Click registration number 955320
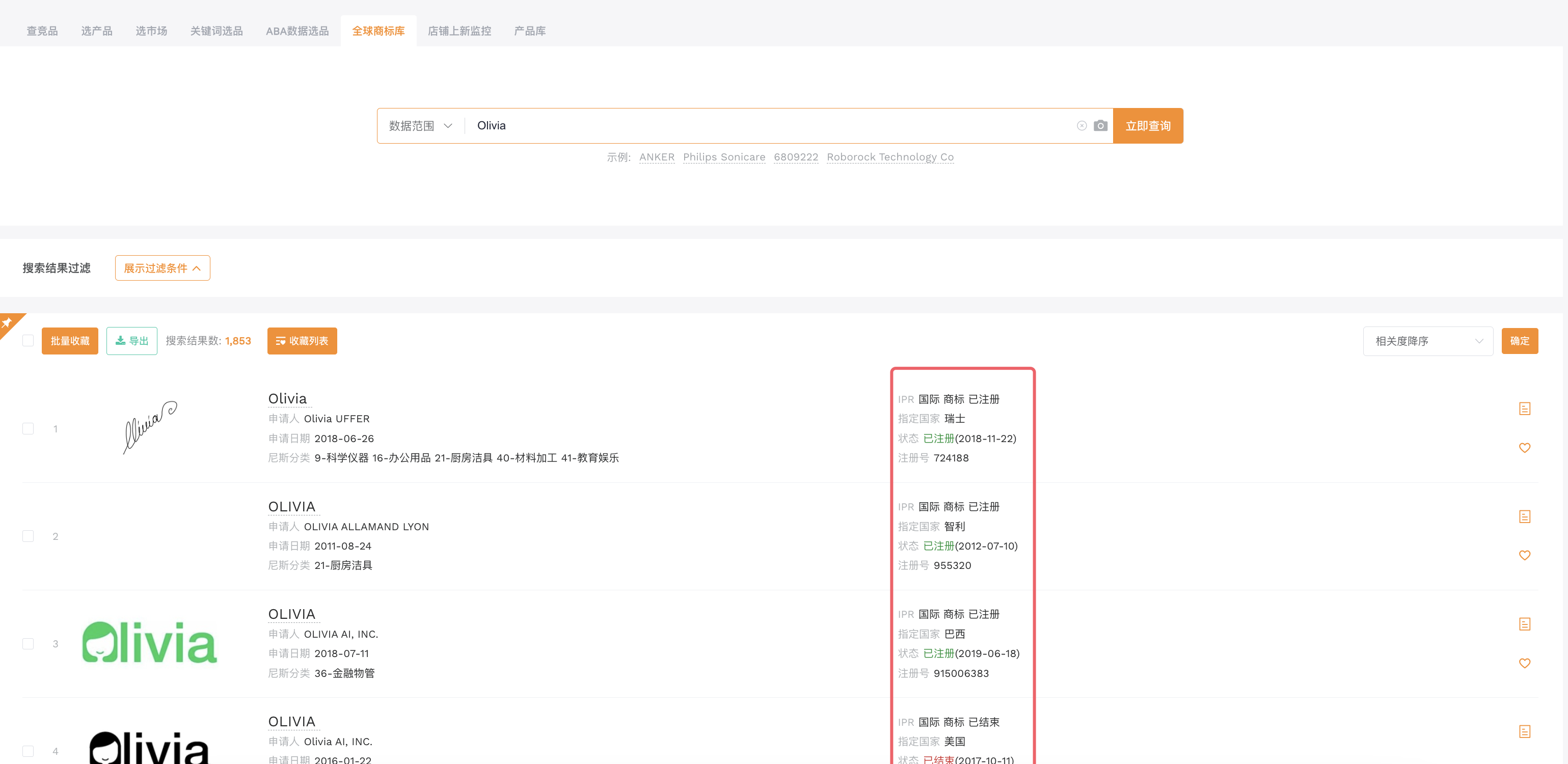Viewport: 1568px width, 764px height. click(x=952, y=565)
